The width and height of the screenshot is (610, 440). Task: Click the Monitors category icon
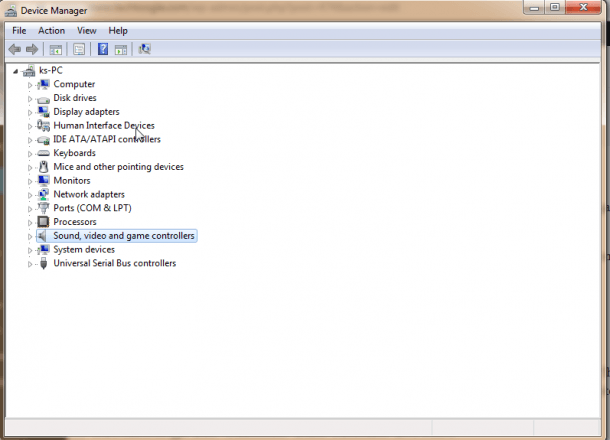pos(44,180)
